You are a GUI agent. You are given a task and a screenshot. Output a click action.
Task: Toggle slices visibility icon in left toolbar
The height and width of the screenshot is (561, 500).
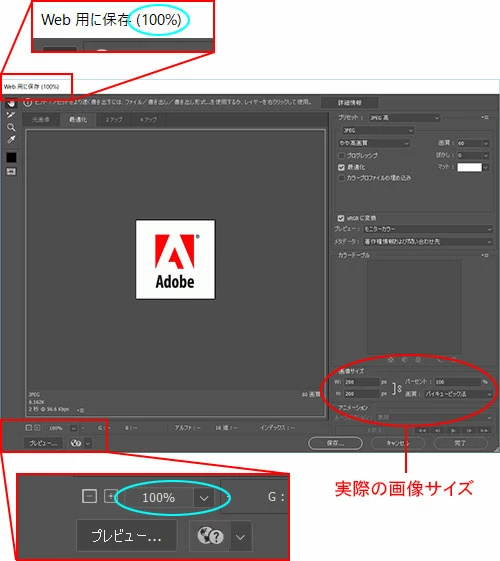tap(11, 172)
